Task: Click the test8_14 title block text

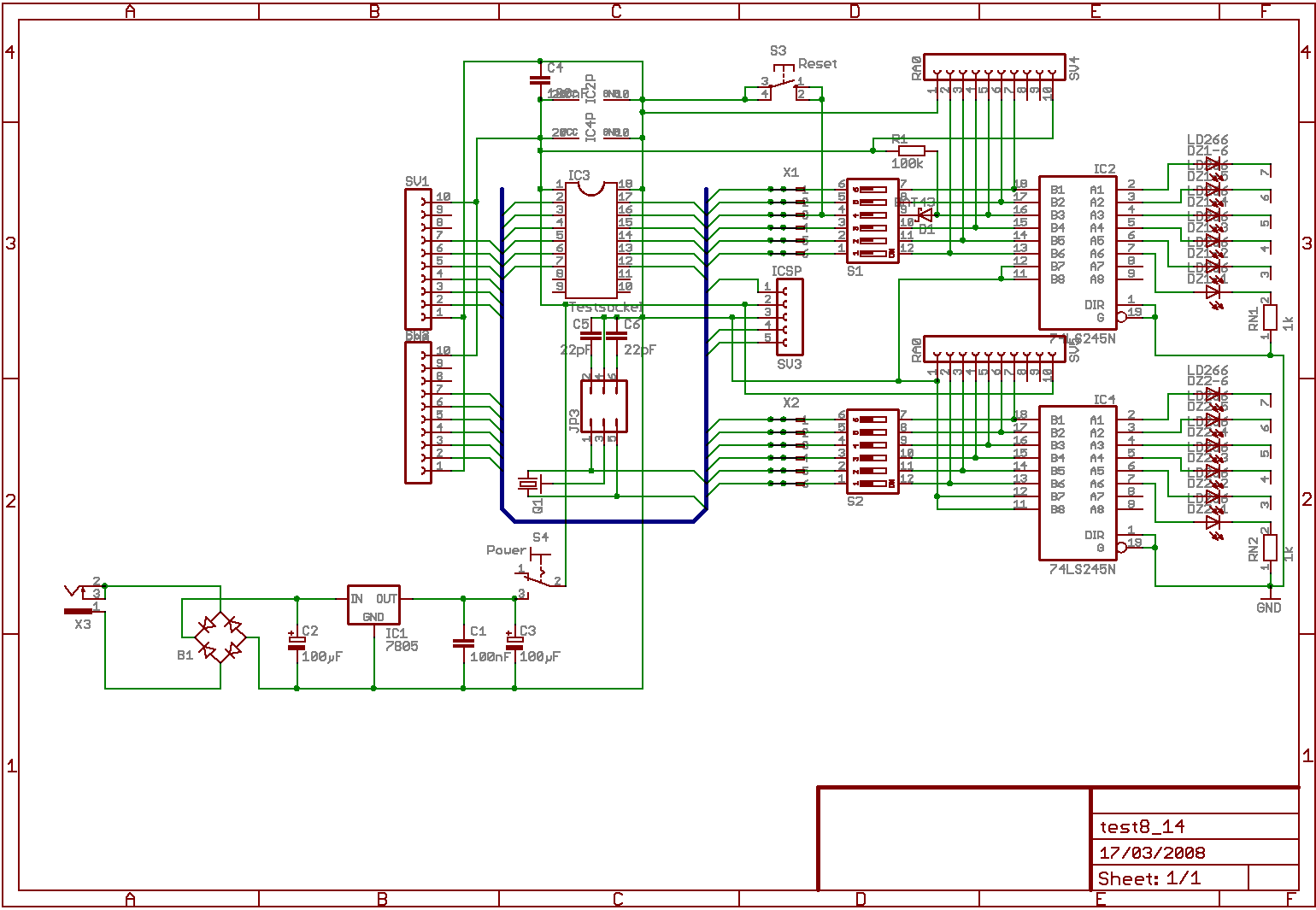Action: pos(1142,827)
